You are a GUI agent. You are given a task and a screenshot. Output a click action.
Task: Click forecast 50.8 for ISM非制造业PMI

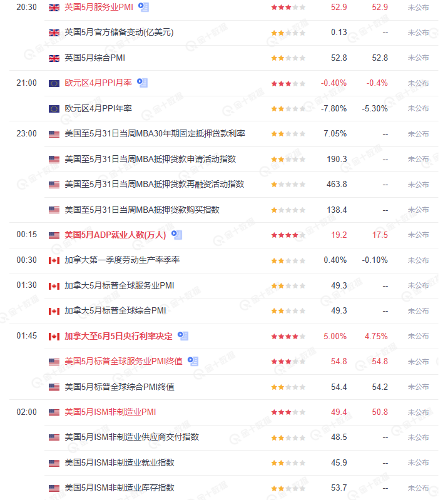click(380, 412)
